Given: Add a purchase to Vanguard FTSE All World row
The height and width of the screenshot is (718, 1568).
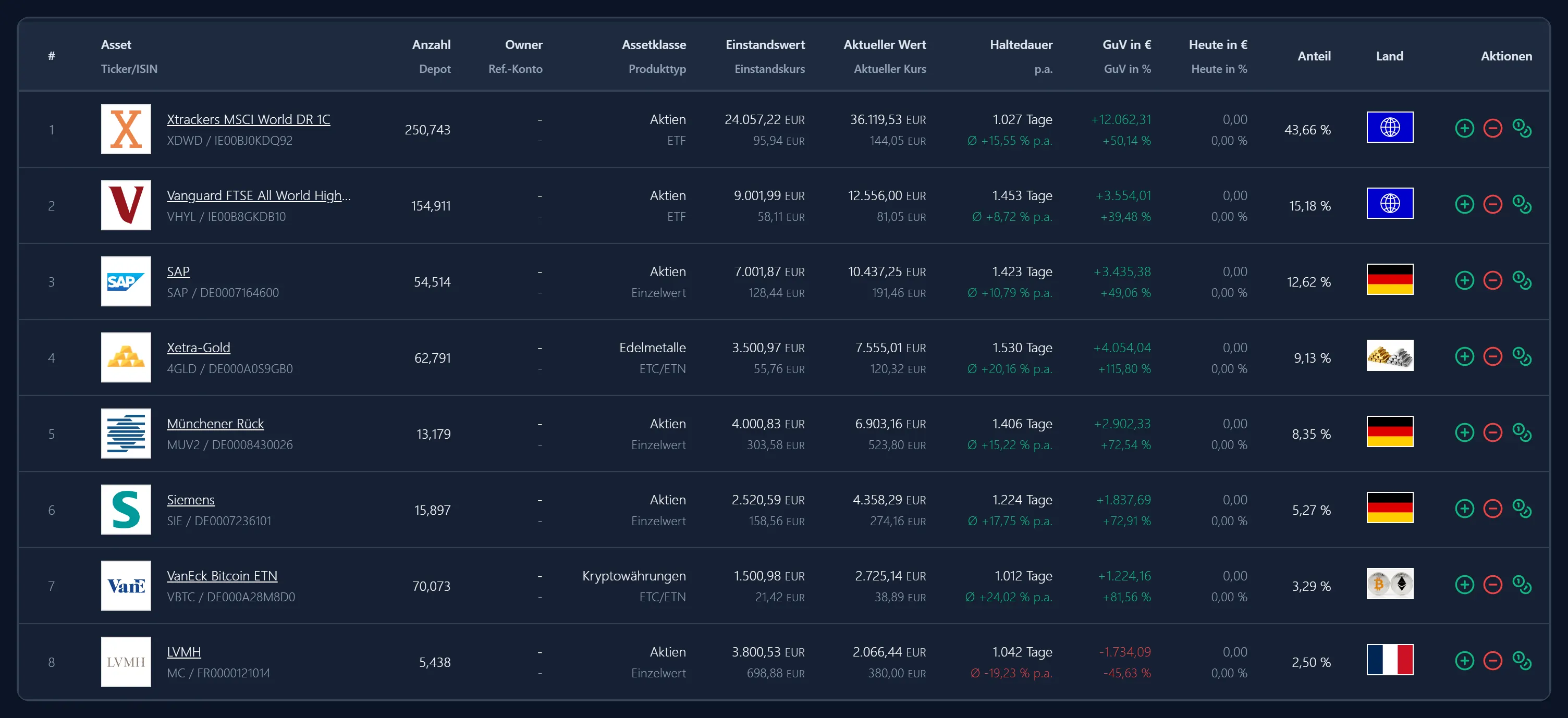Looking at the screenshot, I should (1464, 204).
